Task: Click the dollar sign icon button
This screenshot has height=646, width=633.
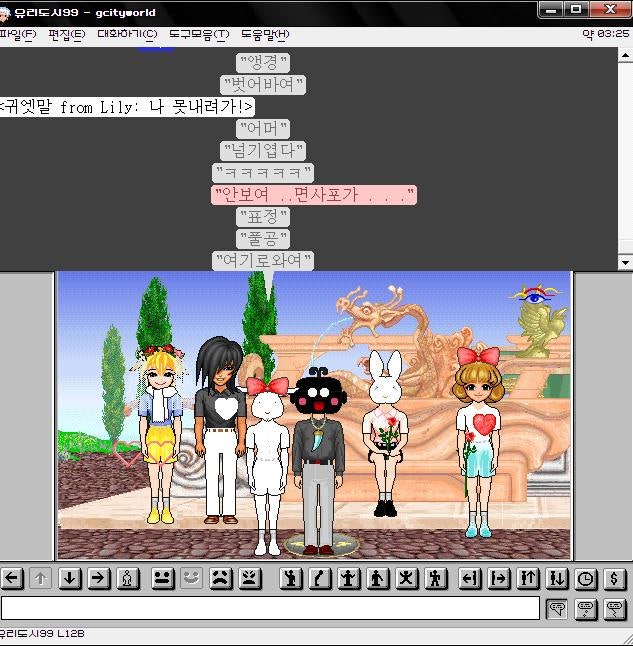Action: click(615, 578)
